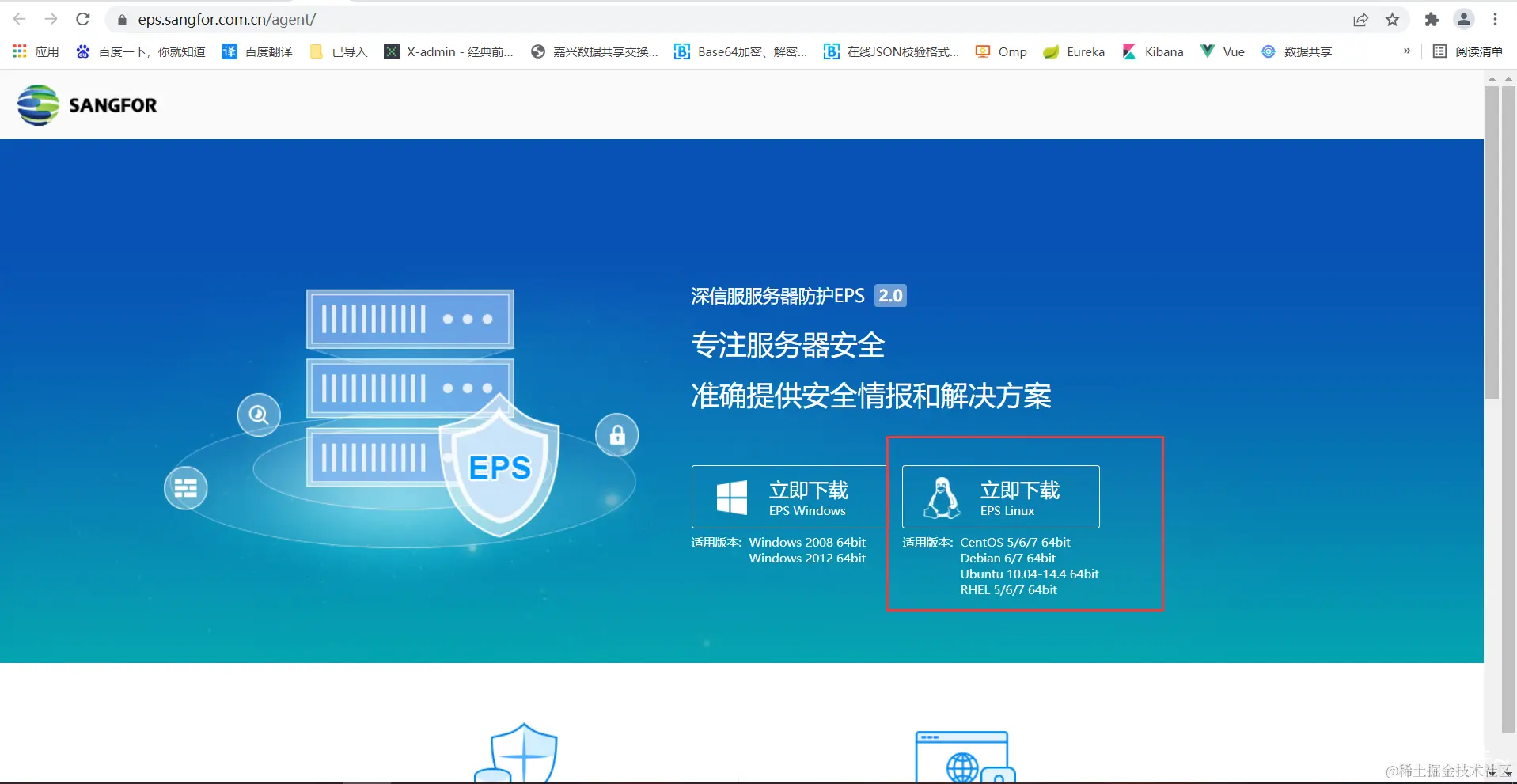The width and height of the screenshot is (1517, 784).
Task: Click the 深信服服务器防护EPS heading
Action: (x=778, y=296)
